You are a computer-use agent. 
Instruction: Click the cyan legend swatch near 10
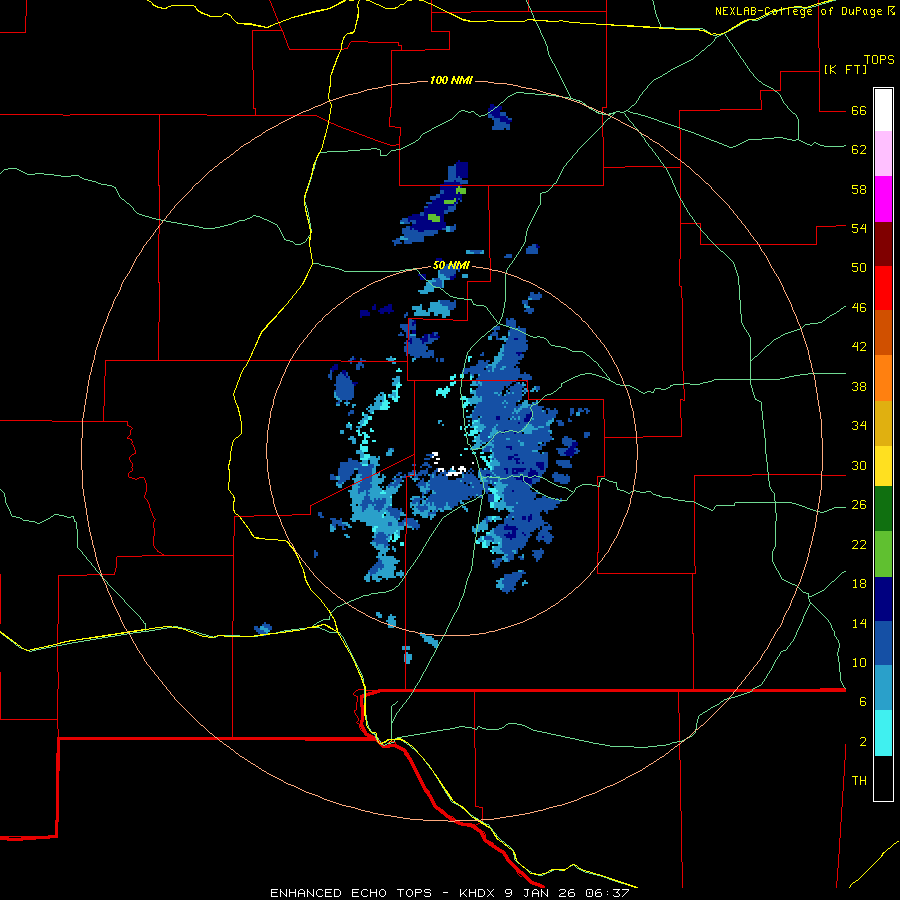coord(883,733)
